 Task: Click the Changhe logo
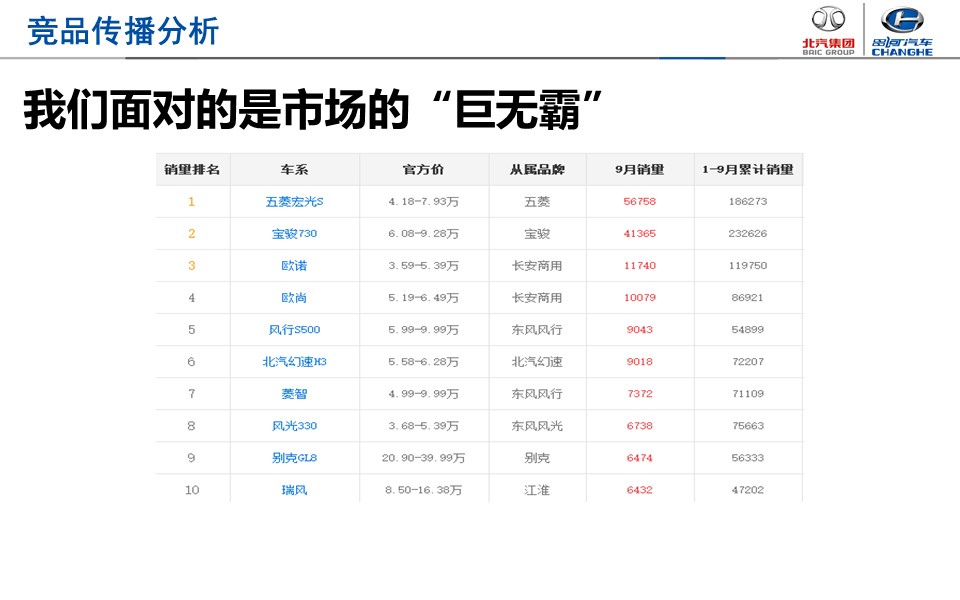902,31
